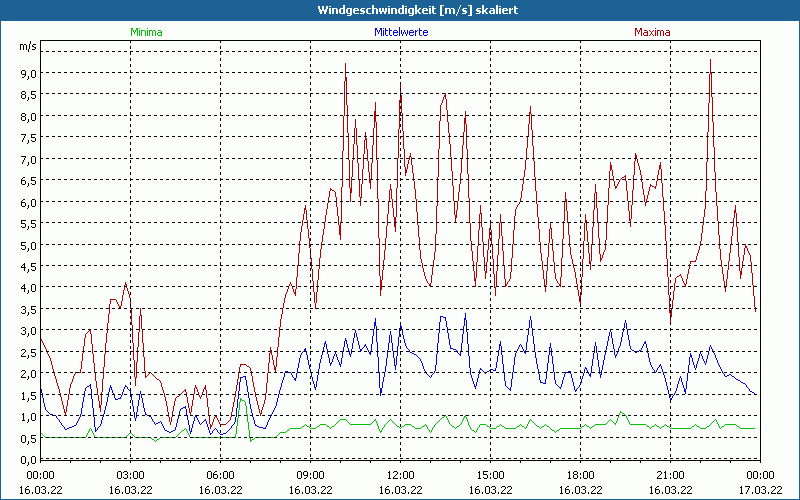Click the green Minima spike after 06:00
The image size is (800, 500).
point(241,401)
